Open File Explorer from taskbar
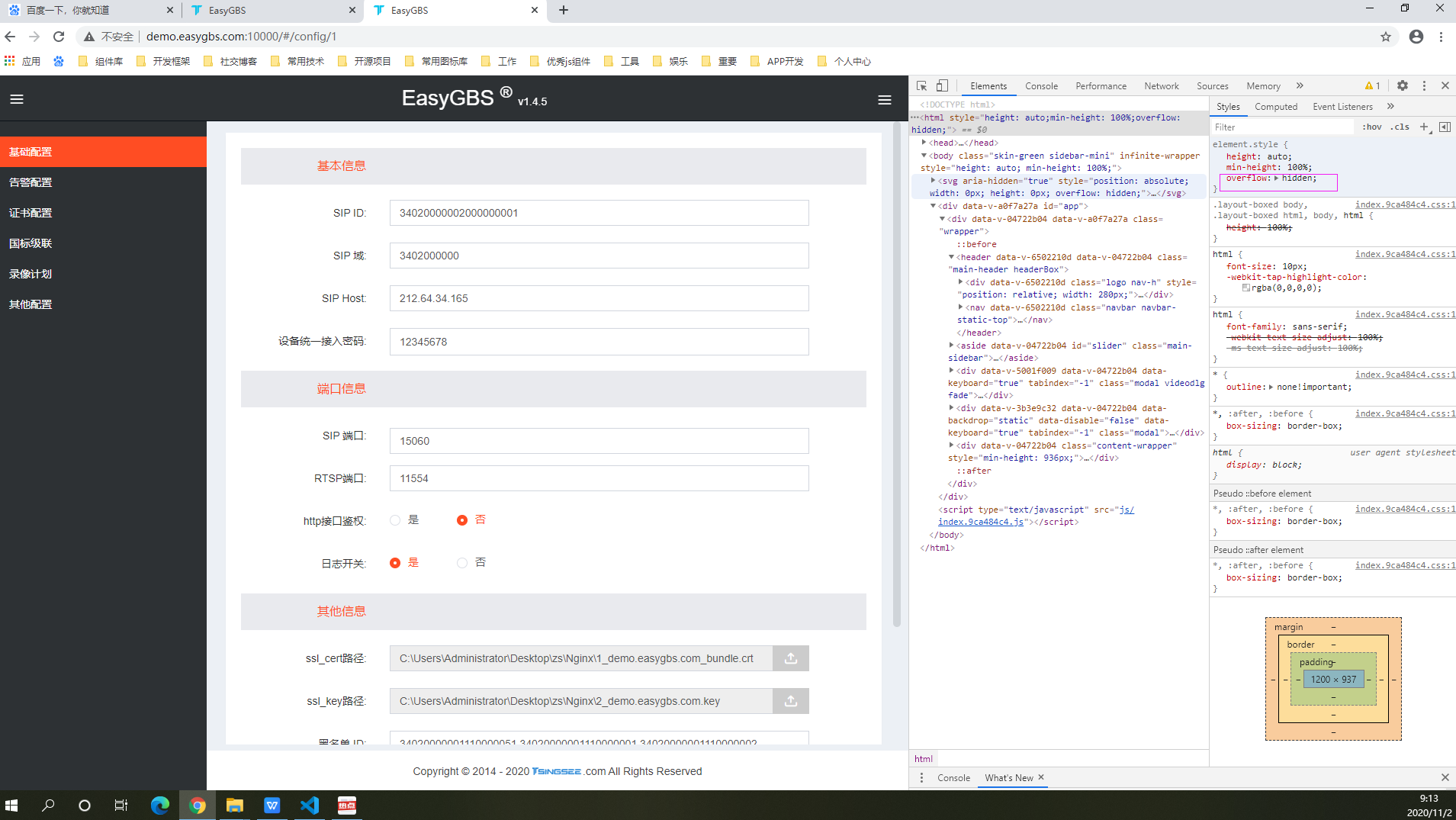The height and width of the screenshot is (820, 1456). 234,806
